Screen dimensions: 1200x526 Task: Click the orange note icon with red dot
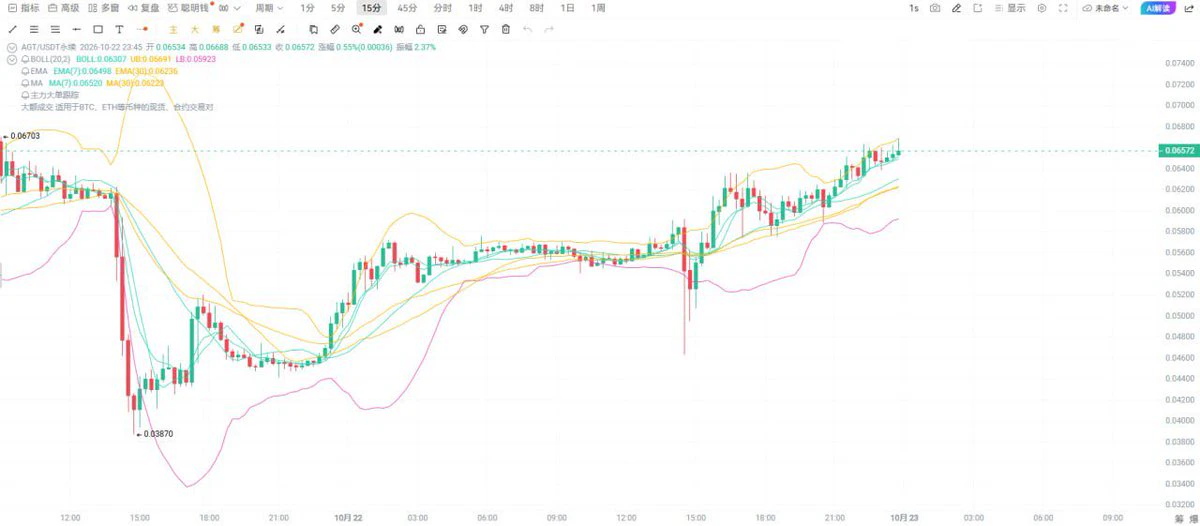coord(239,29)
